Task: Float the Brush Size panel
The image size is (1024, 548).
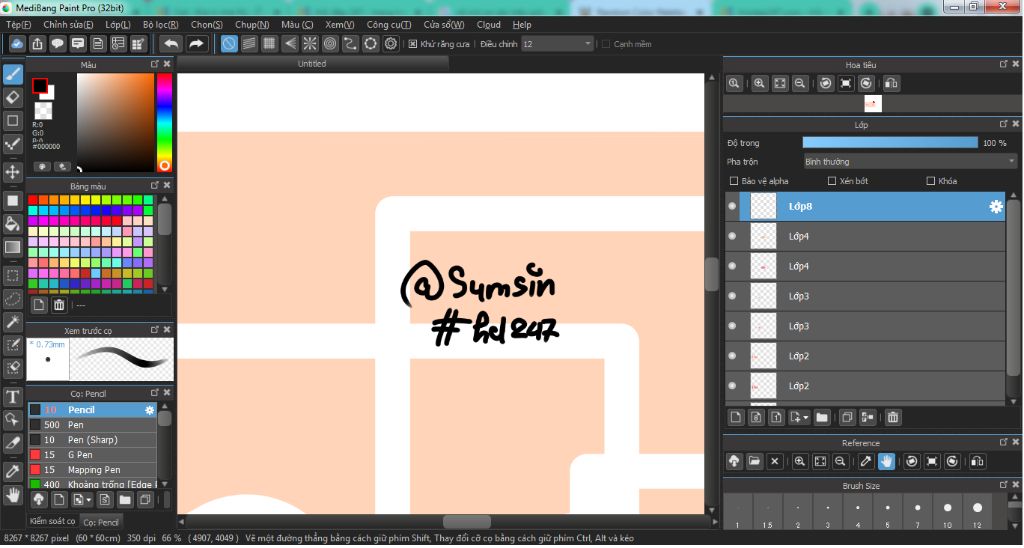Action: [x=1003, y=485]
